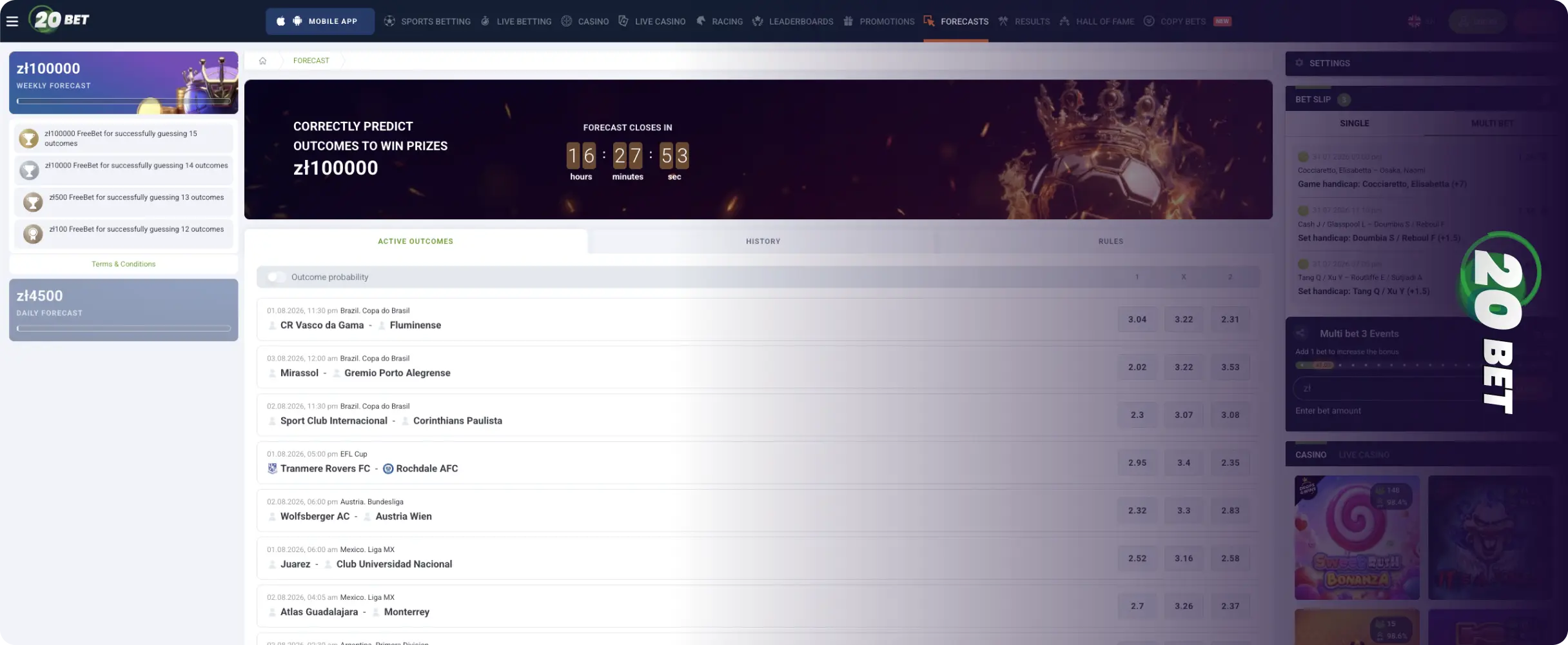Click Mirassol team name
Viewport: 1568px width, 645px height.
299,373
